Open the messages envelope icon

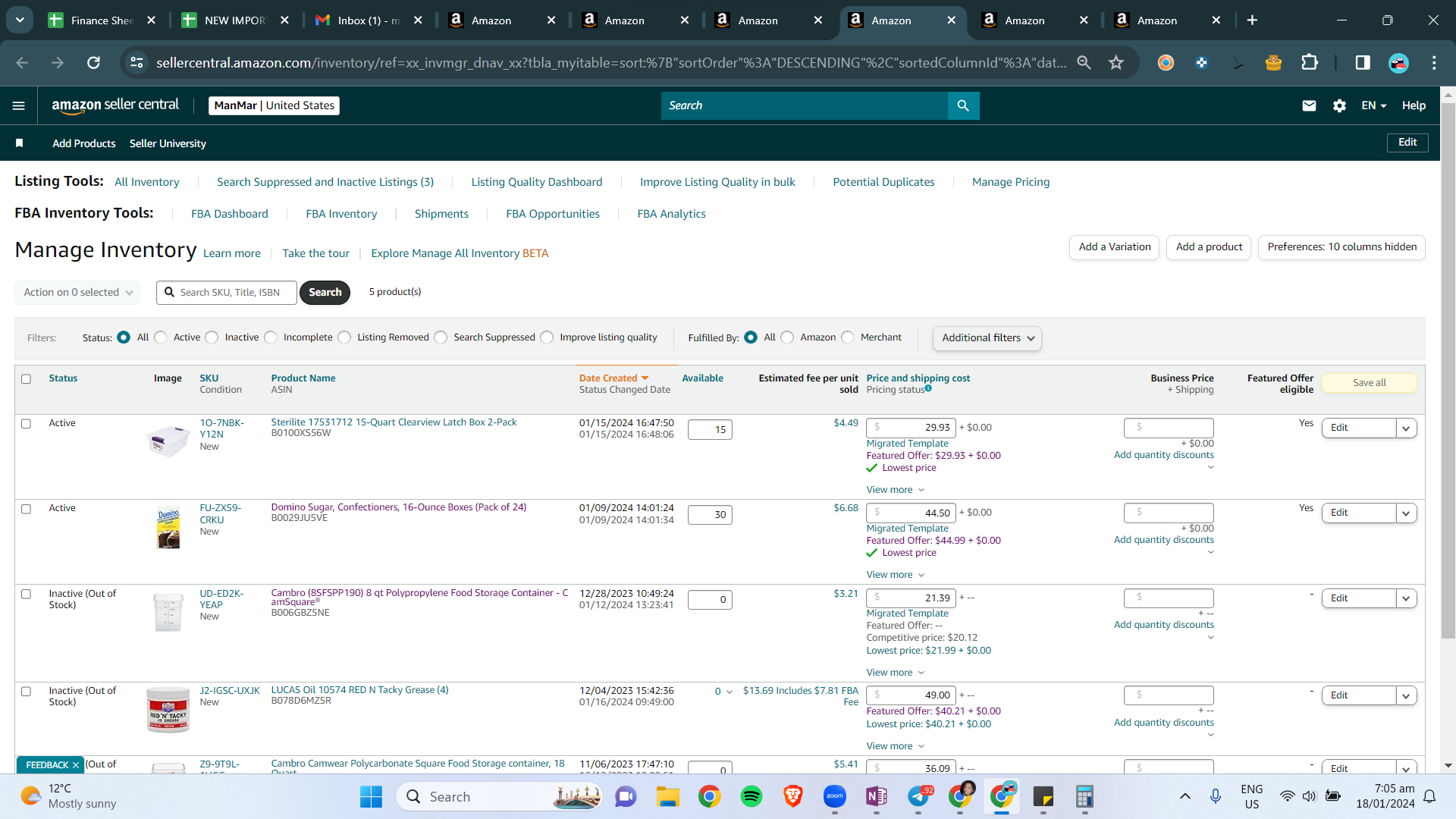tap(1309, 105)
